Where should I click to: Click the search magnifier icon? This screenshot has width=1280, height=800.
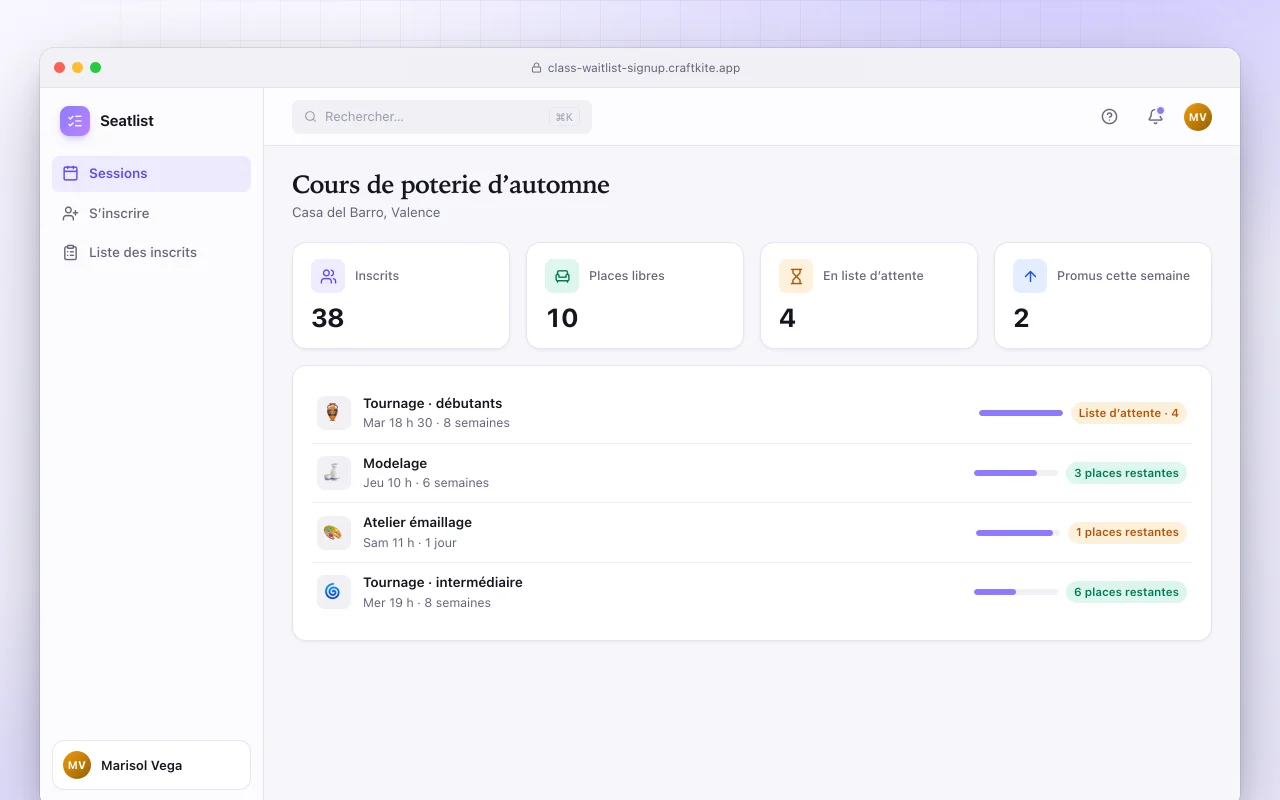click(311, 117)
